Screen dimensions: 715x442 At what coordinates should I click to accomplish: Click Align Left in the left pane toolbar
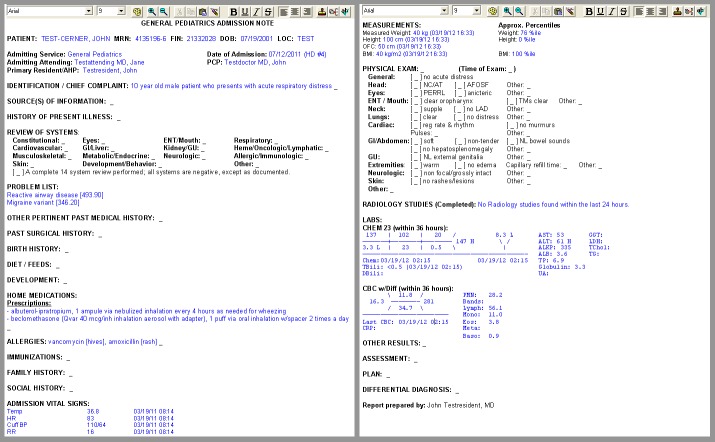pyautogui.click(x=284, y=12)
